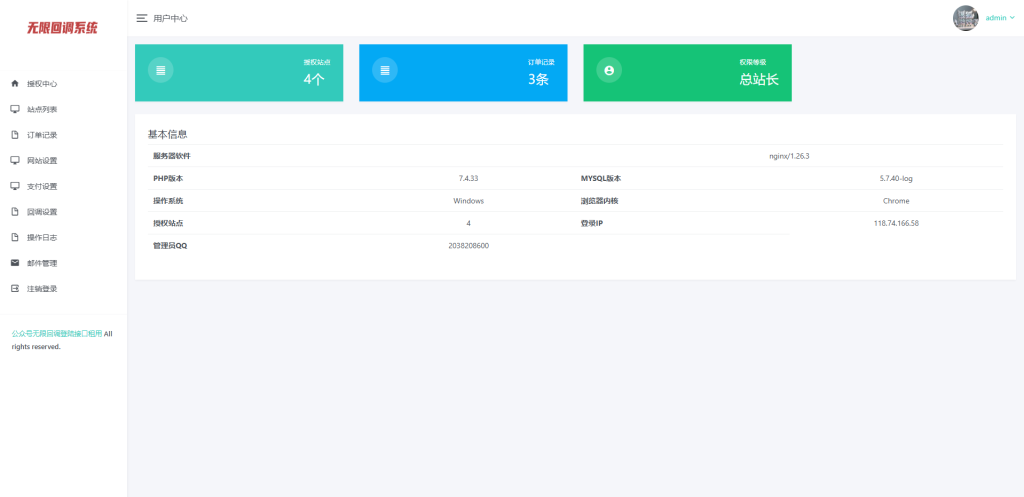Image resolution: width=1024 pixels, height=497 pixels.
Task: Expand the admin account dropdown
Action: (1000, 18)
